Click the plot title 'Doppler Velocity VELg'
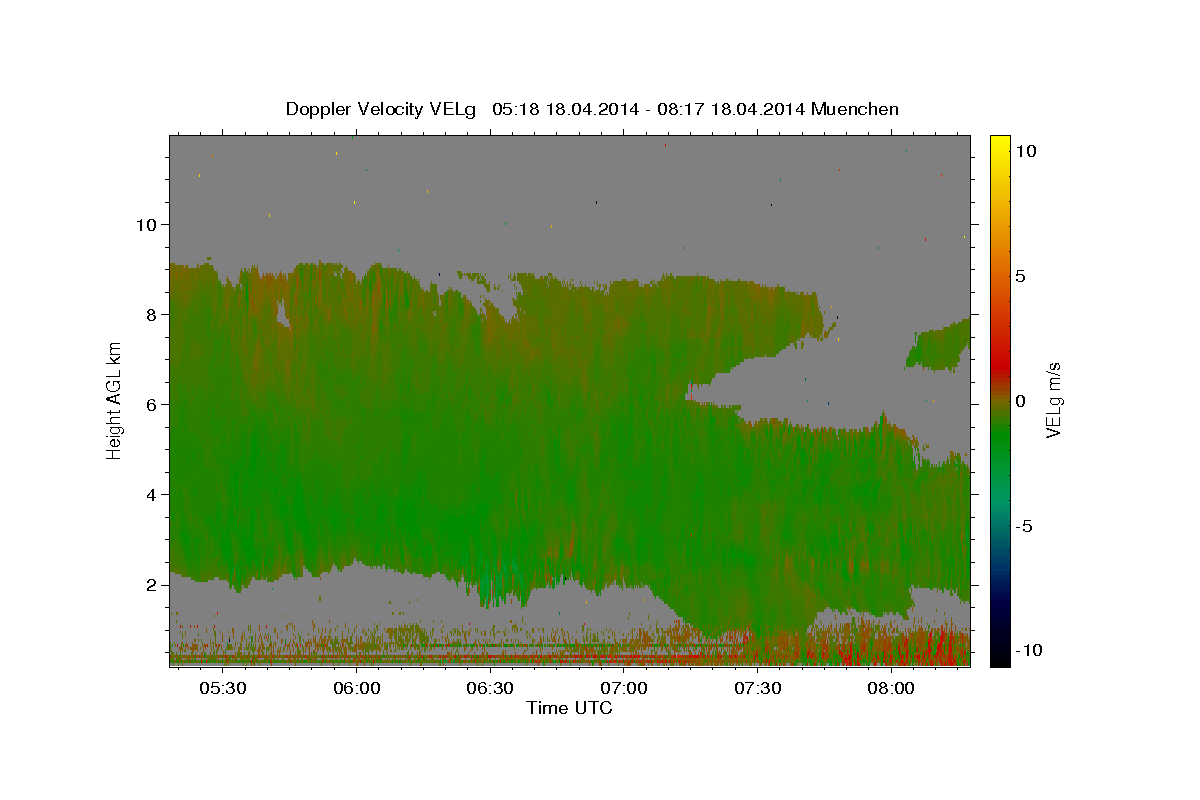The width and height of the screenshot is (1200, 800). 381,109
